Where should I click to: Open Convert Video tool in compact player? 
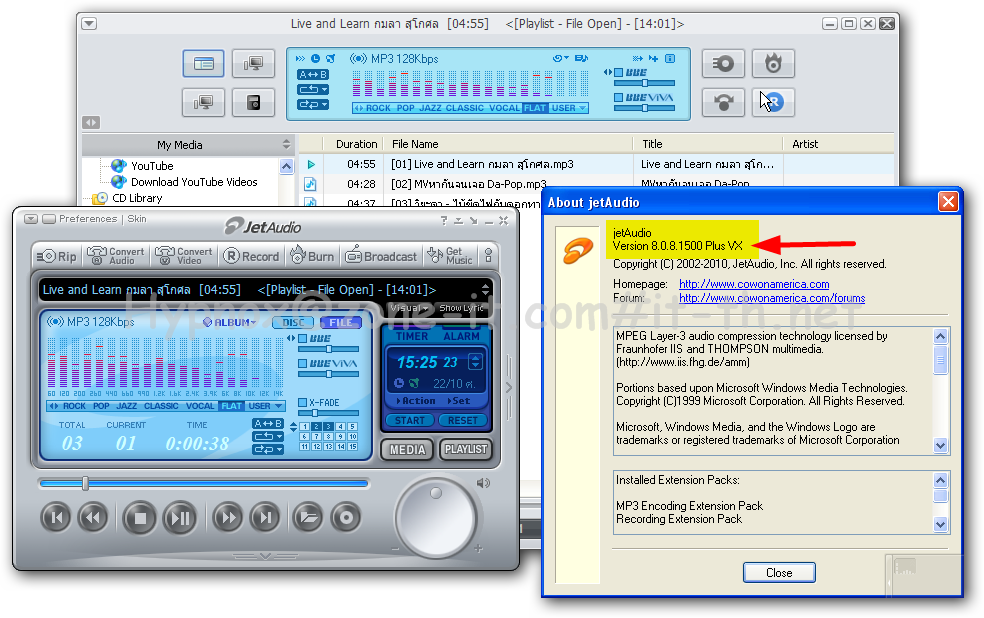(x=184, y=256)
